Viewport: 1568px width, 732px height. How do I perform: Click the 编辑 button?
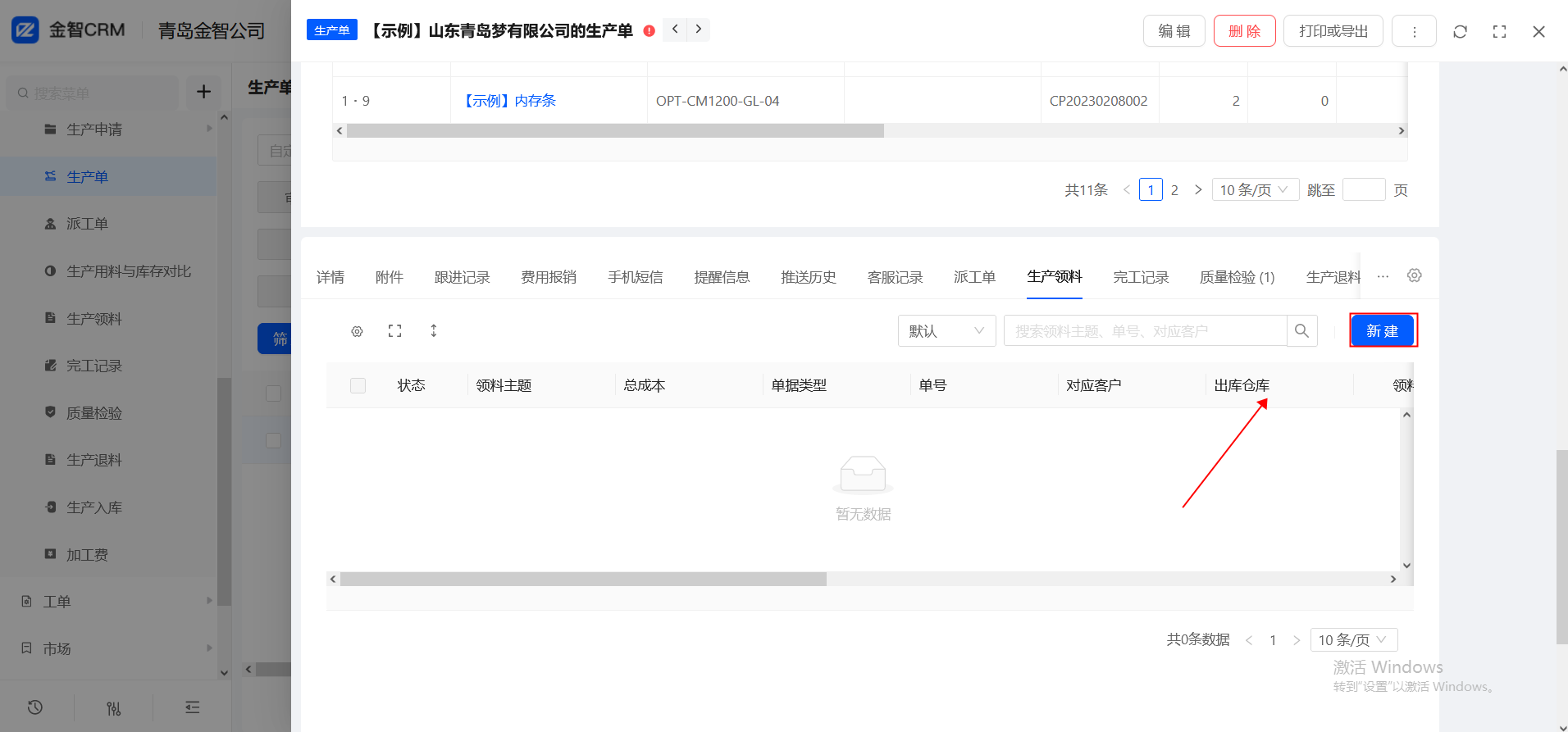(1174, 31)
